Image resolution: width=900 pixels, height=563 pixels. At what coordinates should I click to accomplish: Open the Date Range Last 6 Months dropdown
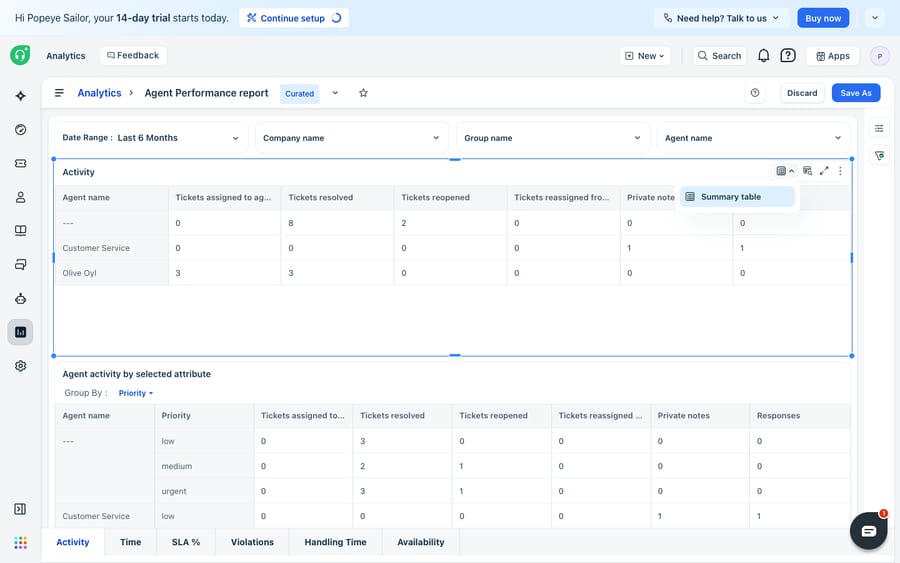[x=152, y=138]
